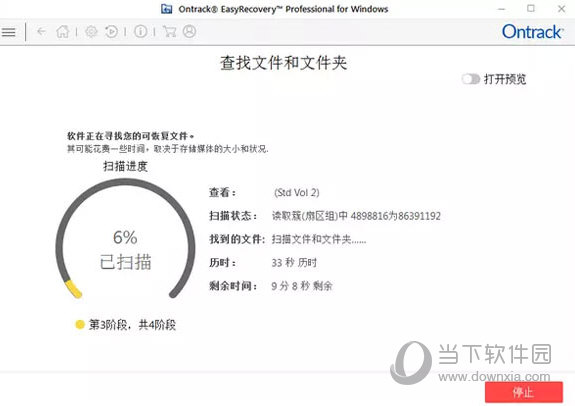Click the resume recovery icon

click(111, 32)
